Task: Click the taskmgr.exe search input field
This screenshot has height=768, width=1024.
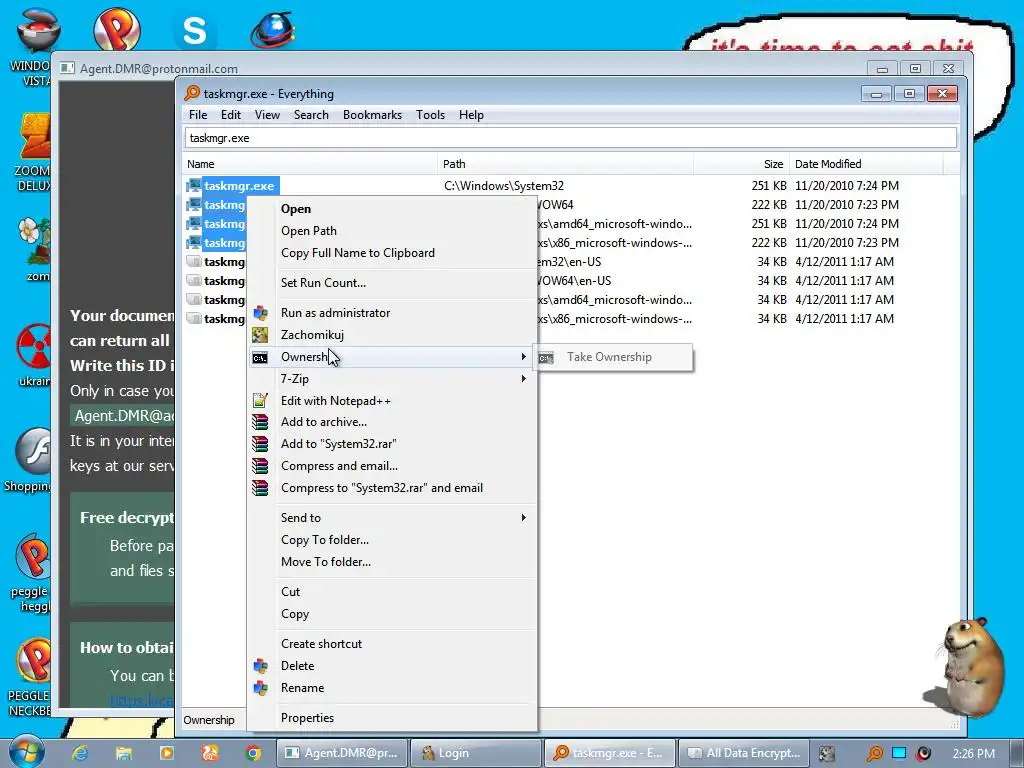Action: (x=571, y=138)
